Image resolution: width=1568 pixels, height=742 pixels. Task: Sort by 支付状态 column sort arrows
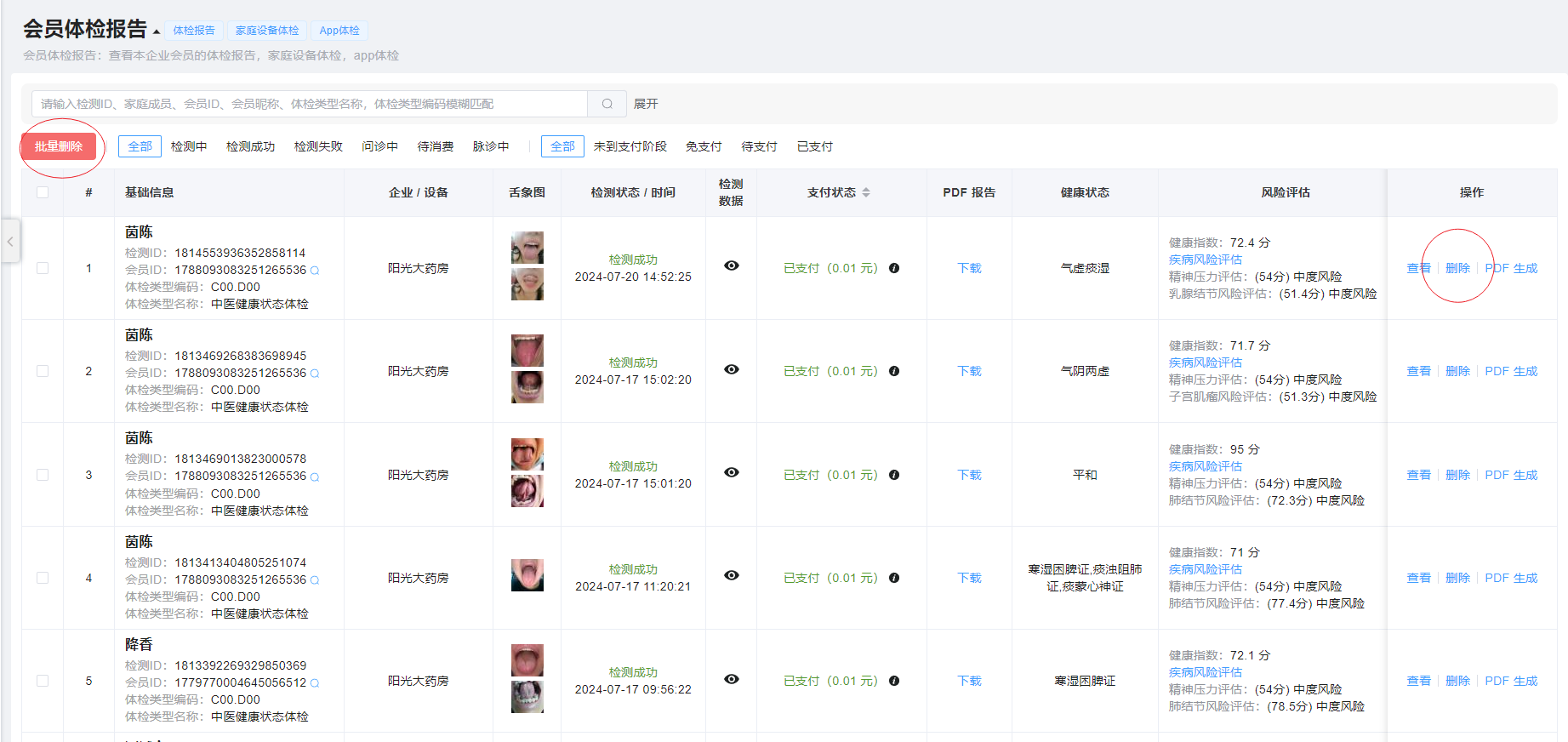pyautogui.click(x=866, y=192)
